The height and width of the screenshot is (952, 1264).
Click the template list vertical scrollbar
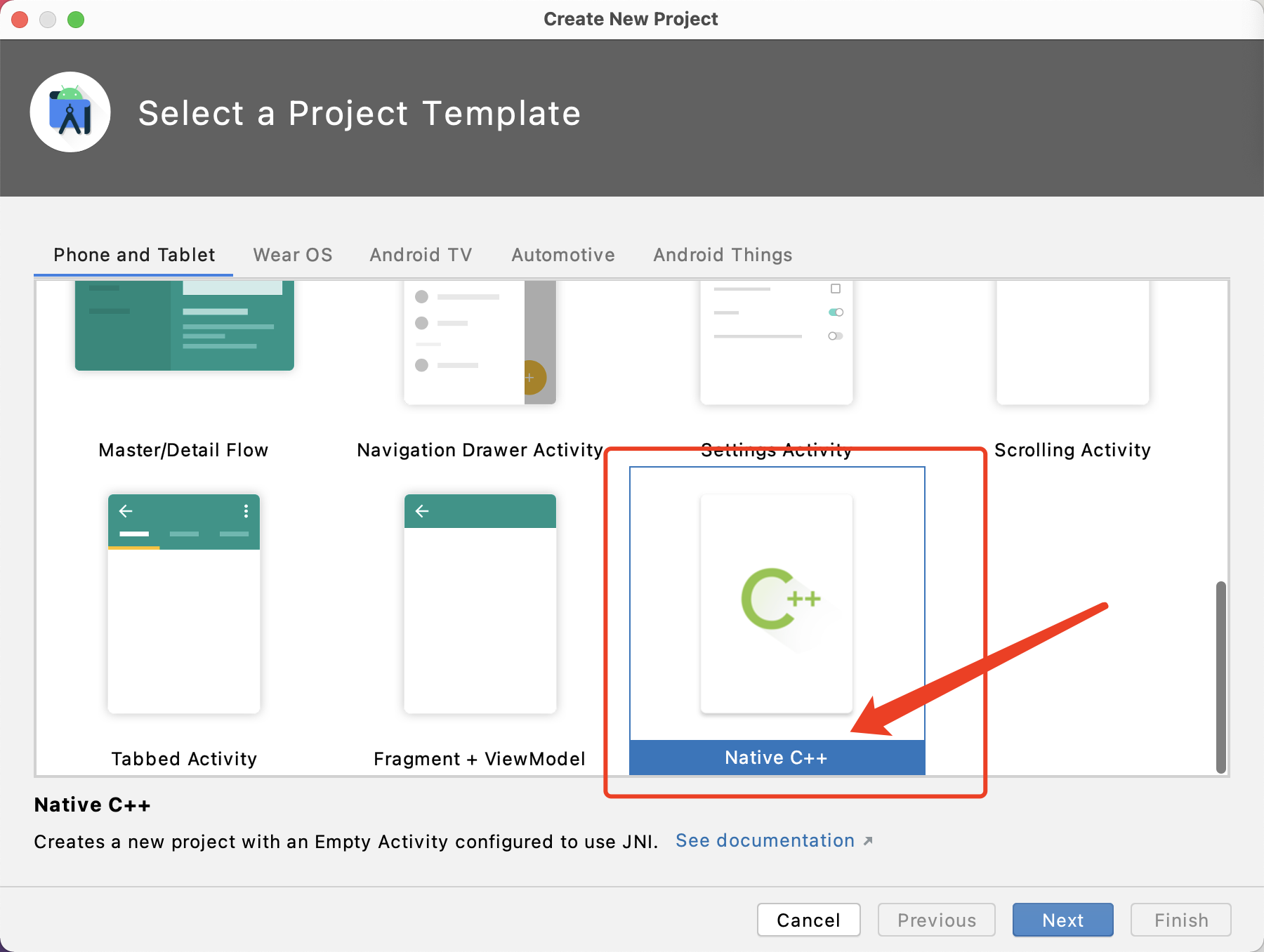pos(1221,677)
